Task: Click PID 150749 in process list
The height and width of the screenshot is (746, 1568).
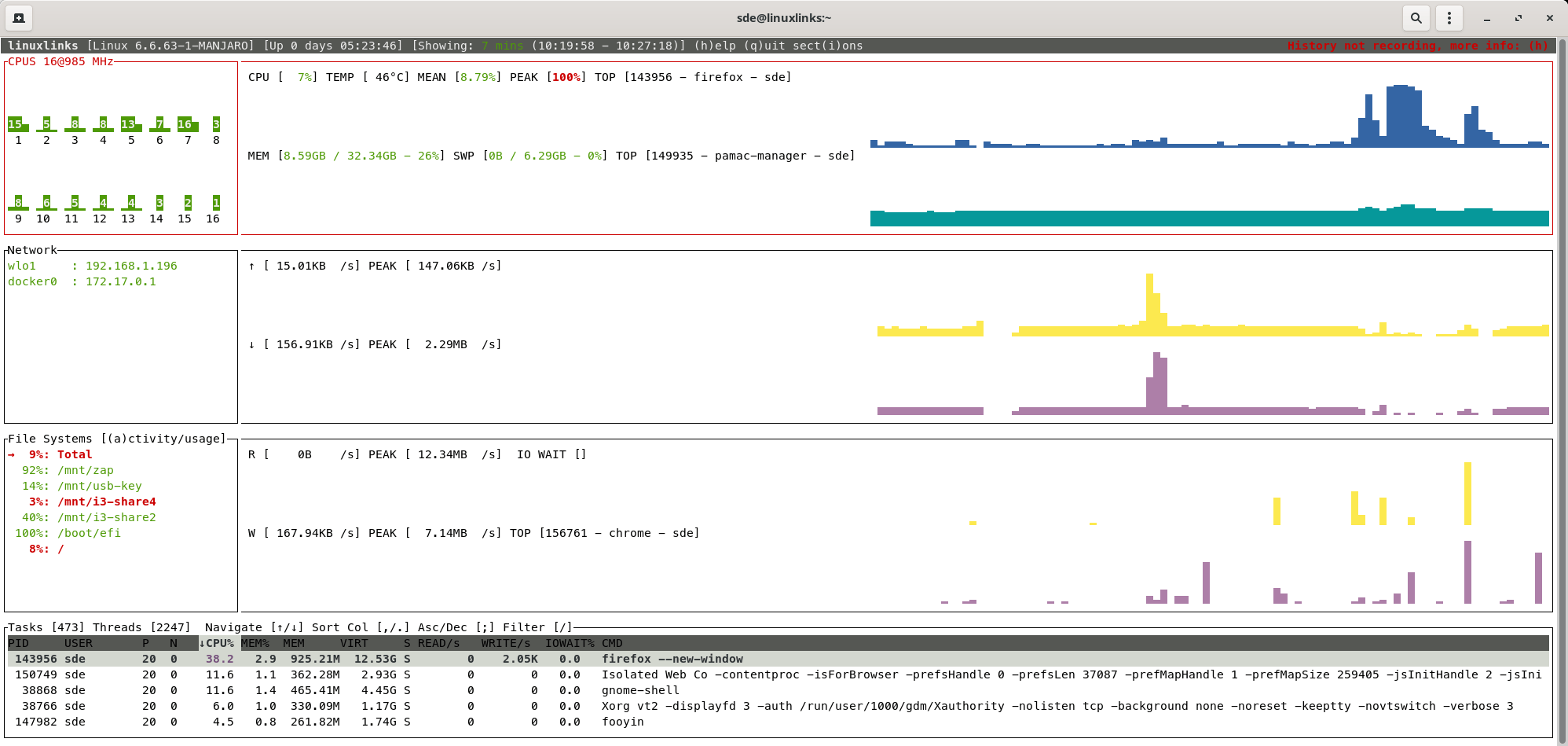Action: coord(36,674)
